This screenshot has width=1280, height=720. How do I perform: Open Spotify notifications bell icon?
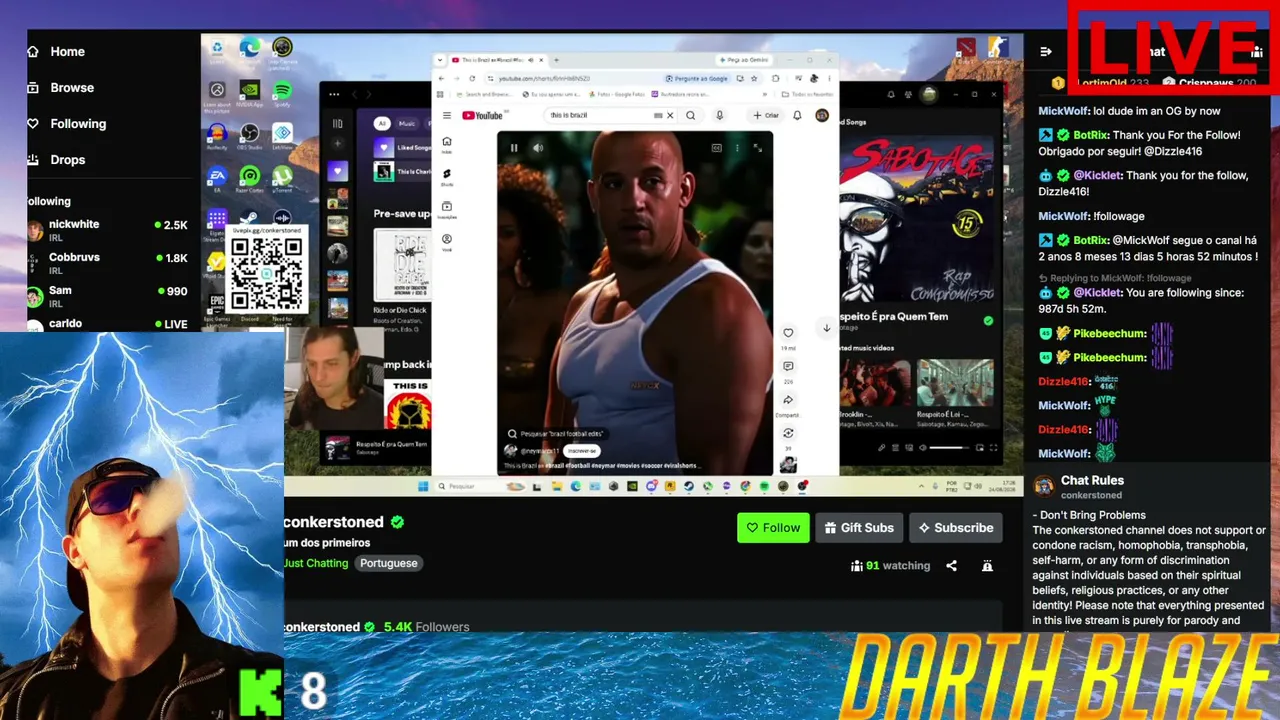891,95
